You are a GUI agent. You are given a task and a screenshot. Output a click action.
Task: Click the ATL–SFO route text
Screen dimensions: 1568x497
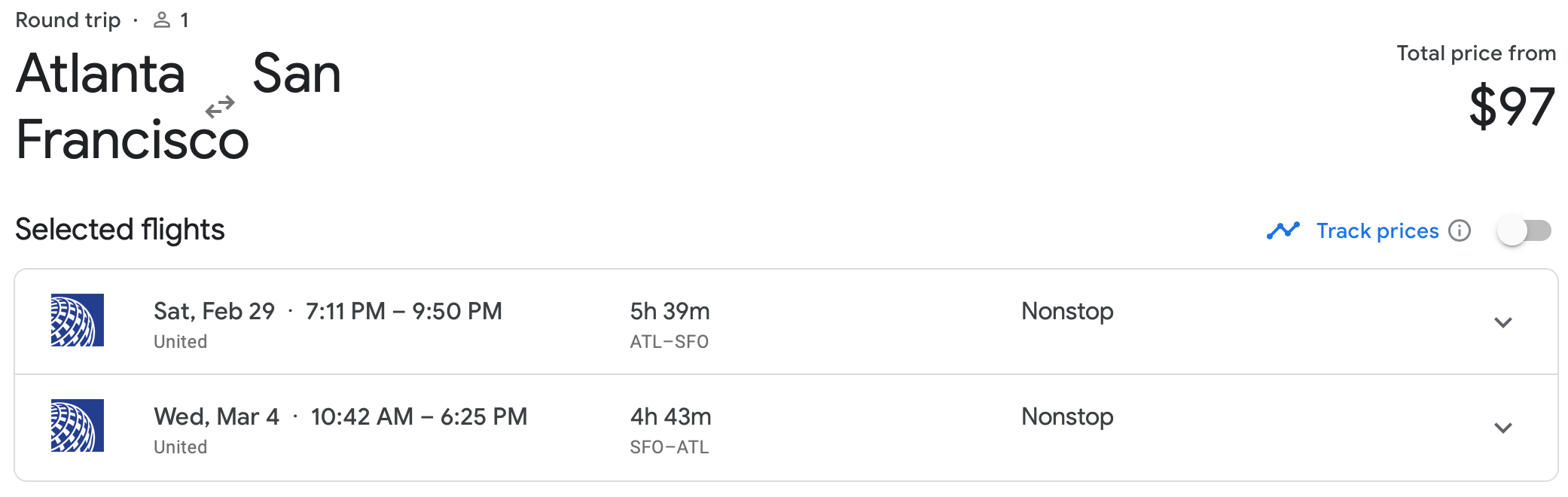point(669,342)
